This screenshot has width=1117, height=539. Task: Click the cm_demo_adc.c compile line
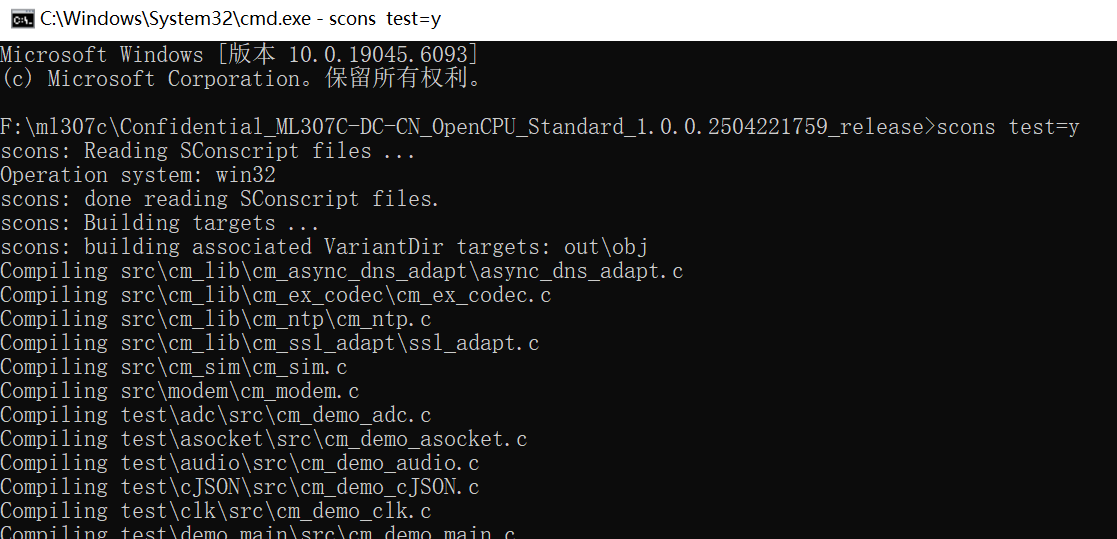click(x=215, y=415)
